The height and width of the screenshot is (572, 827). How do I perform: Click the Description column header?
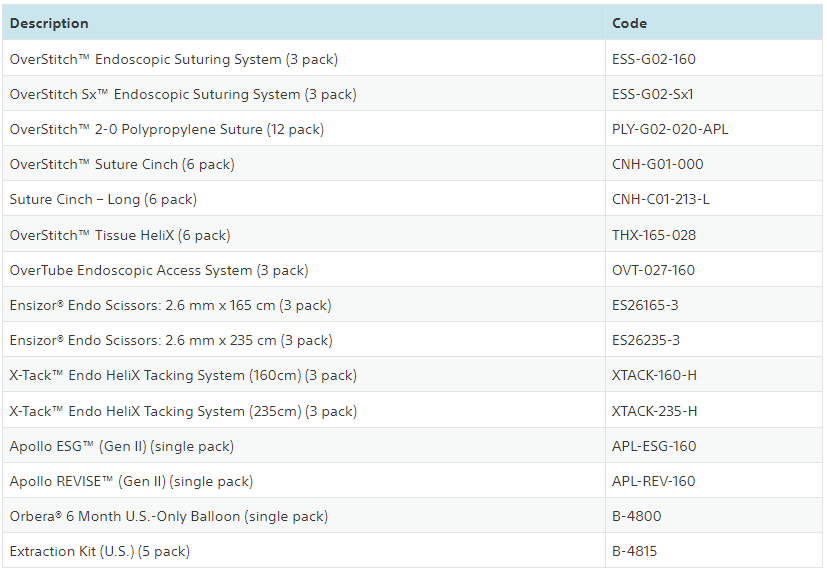[x=49, y=23]
